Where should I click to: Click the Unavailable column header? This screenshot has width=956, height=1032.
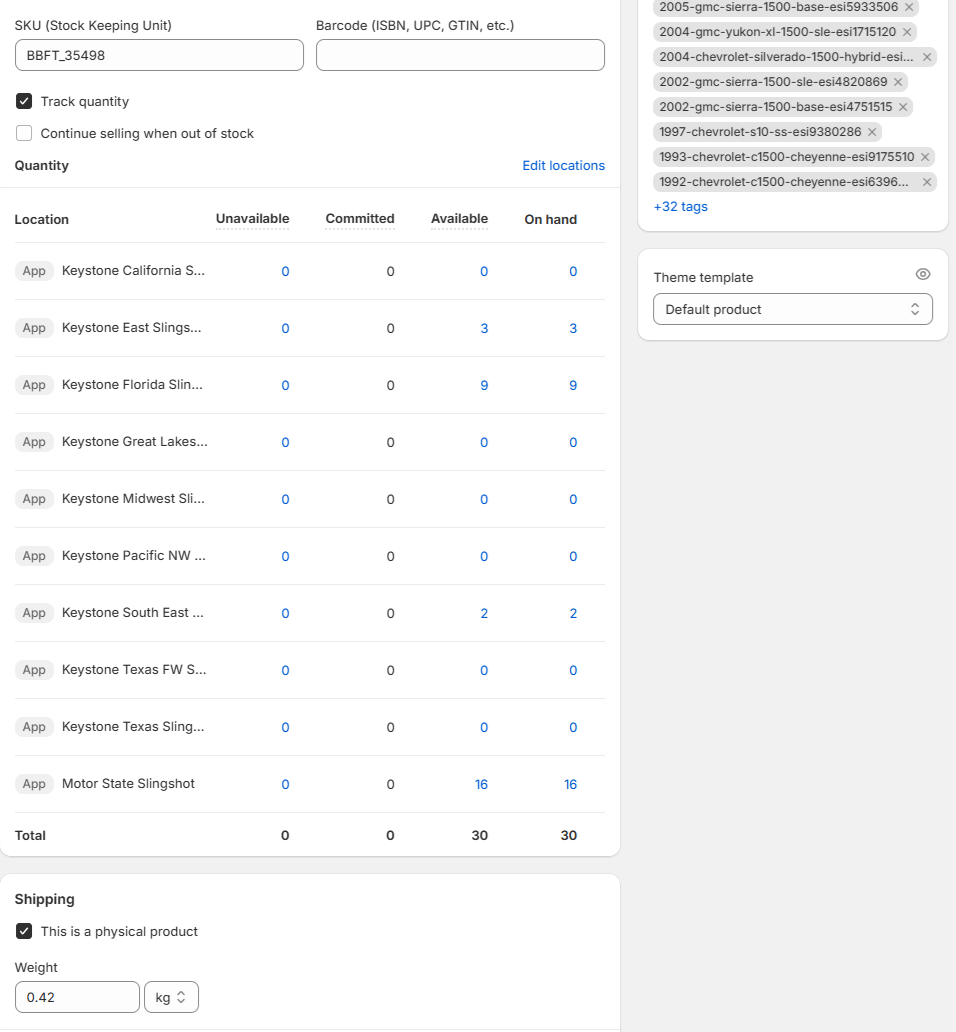[253, 219]
